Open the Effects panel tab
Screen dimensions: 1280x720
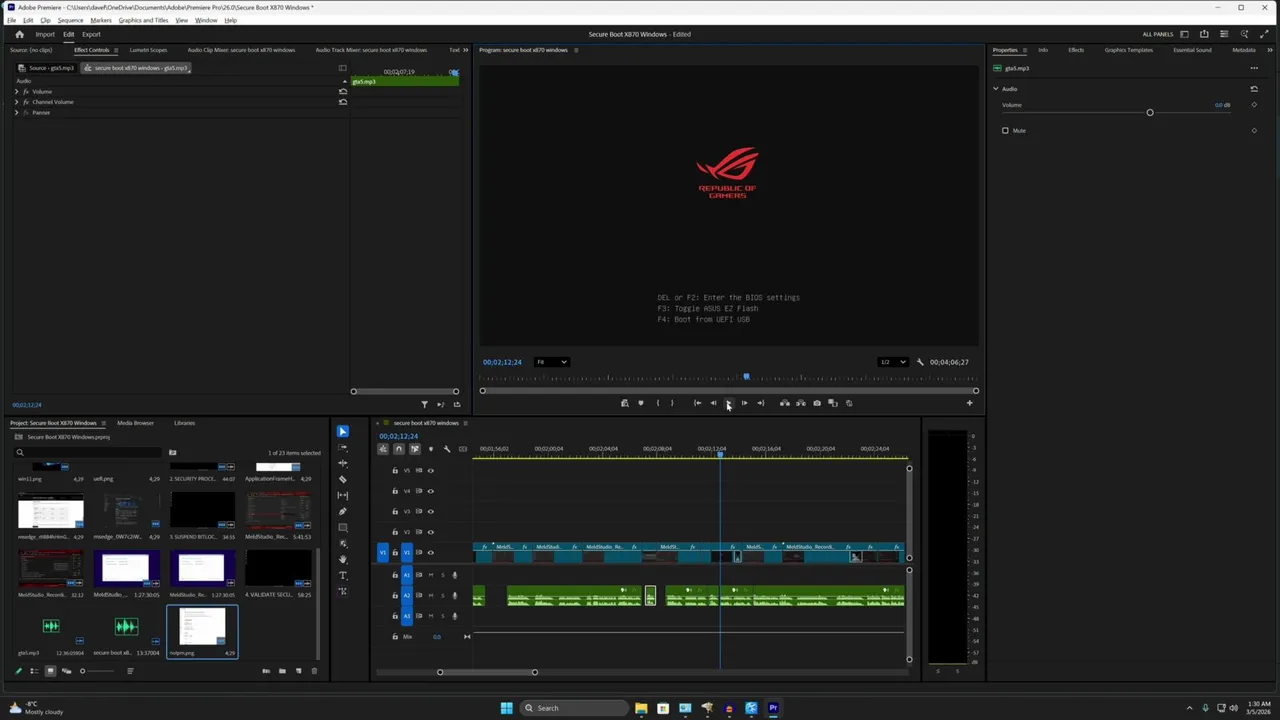pos(1076,50)
